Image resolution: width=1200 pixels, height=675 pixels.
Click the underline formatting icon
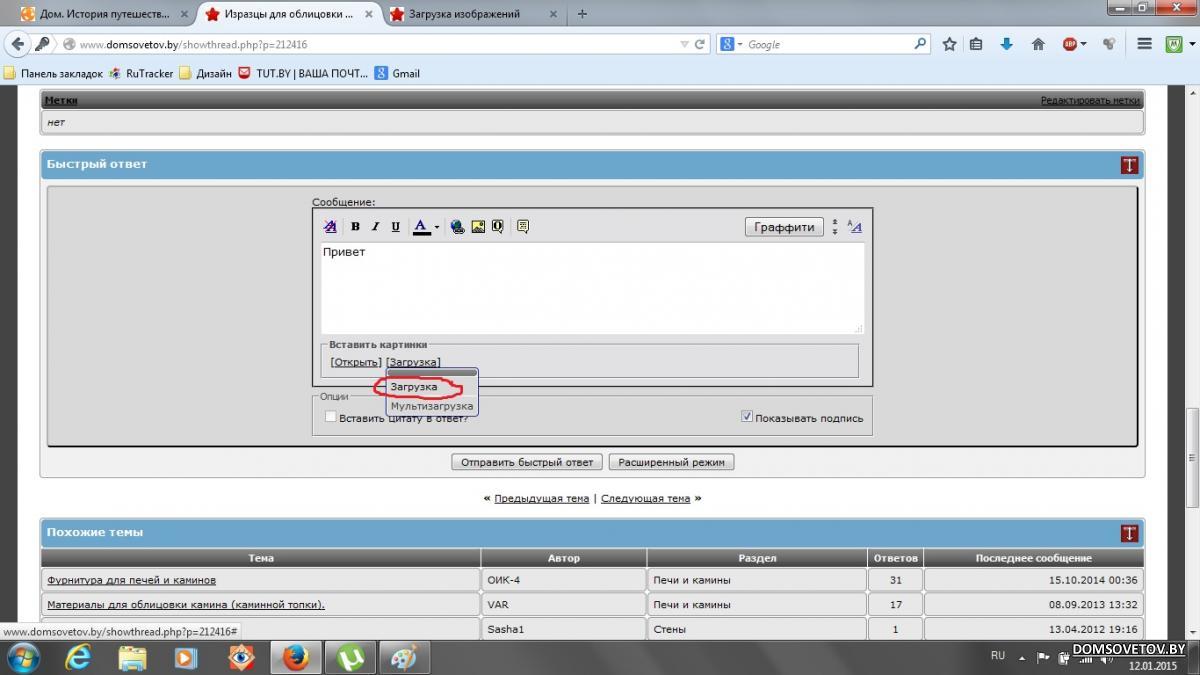395,227
